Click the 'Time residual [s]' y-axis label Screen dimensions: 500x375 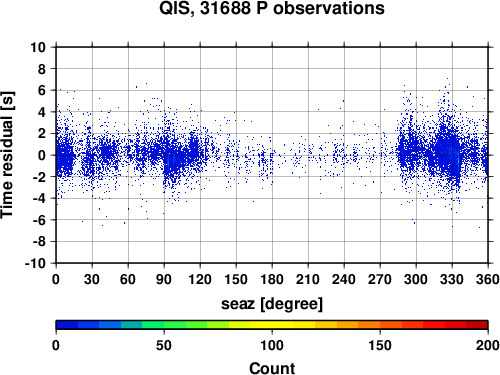(x=7, y=155)
